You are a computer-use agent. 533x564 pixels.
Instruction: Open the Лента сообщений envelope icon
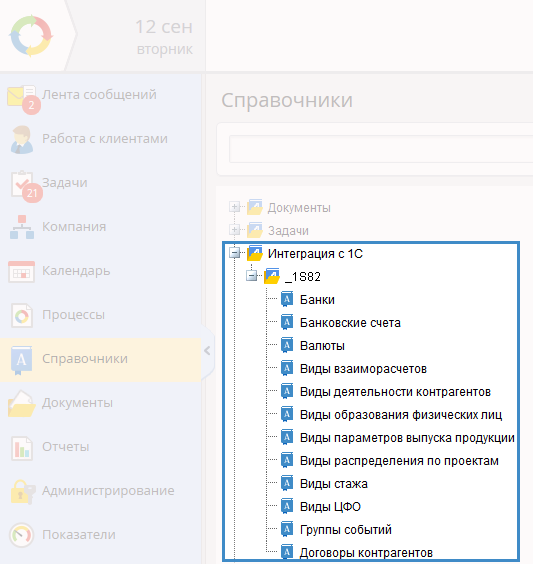coord(21,96)
